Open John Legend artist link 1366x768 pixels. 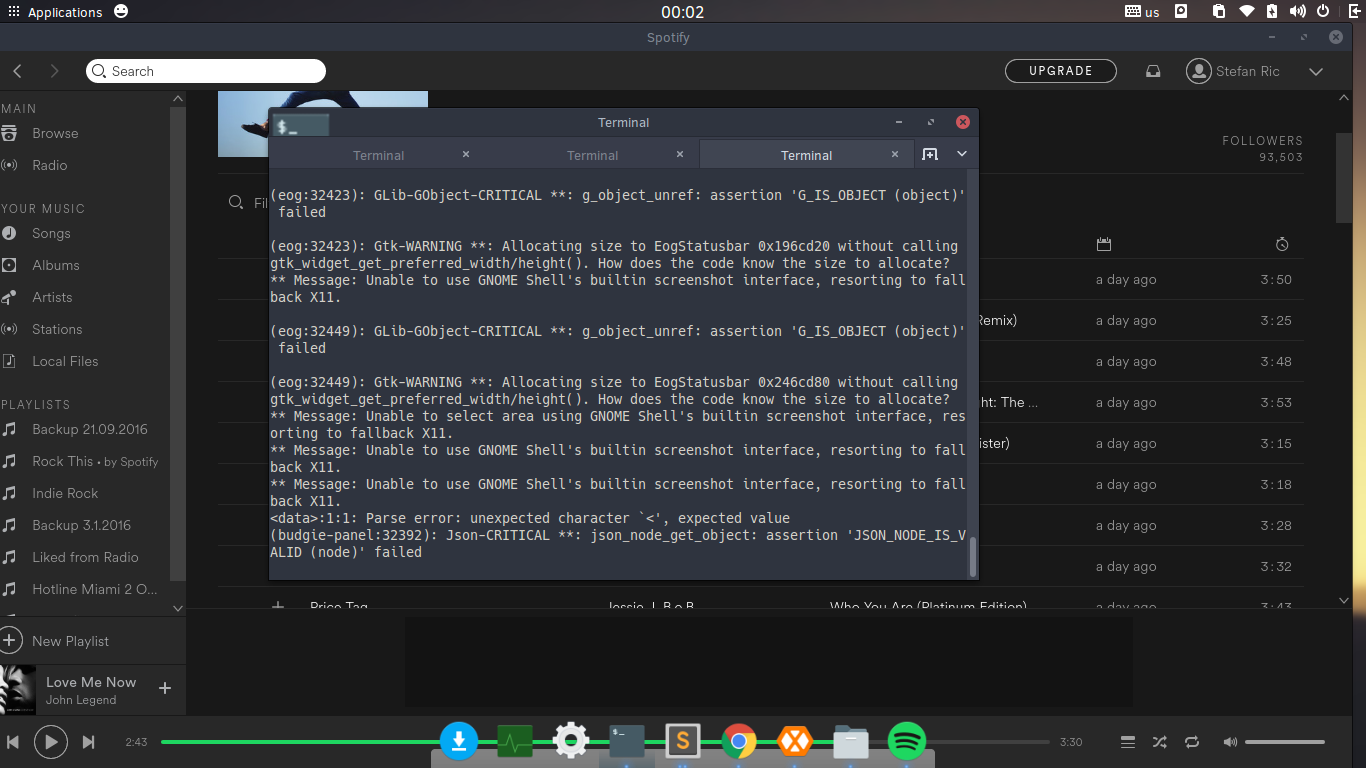[81, 700]
